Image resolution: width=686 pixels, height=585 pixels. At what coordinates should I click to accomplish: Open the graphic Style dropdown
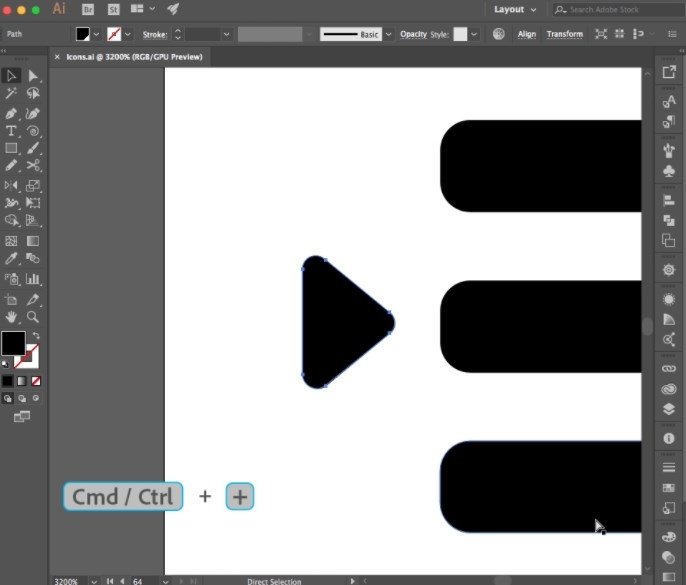point(474,34)
